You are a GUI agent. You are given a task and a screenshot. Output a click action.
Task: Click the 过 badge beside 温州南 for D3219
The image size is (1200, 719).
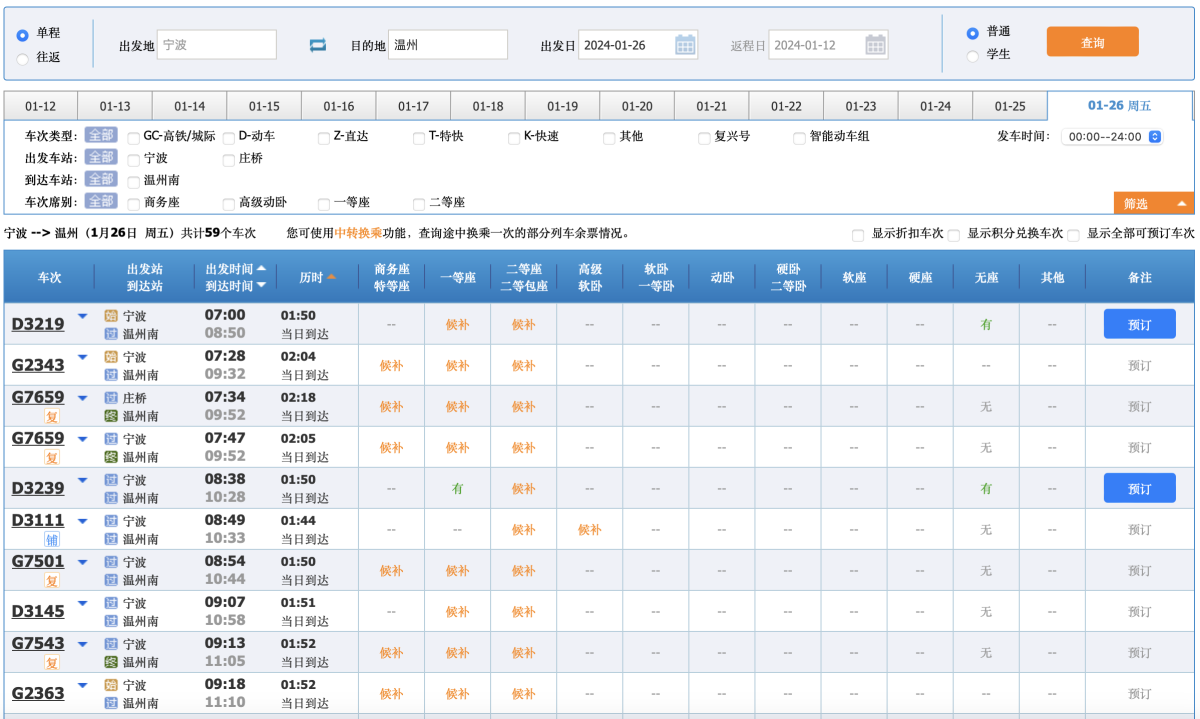coord(112,334)
